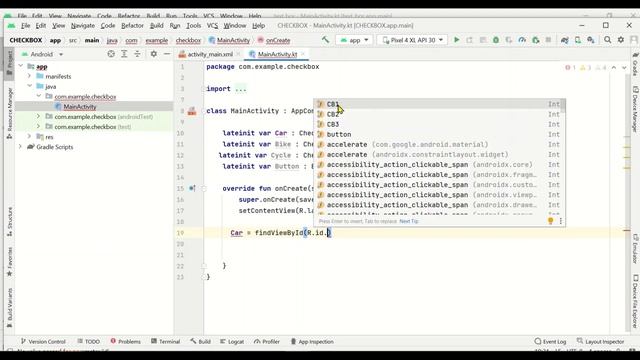640x360 pixels.
Task: Select the MainActivity.kt editor tab
Action: point(277,54)
